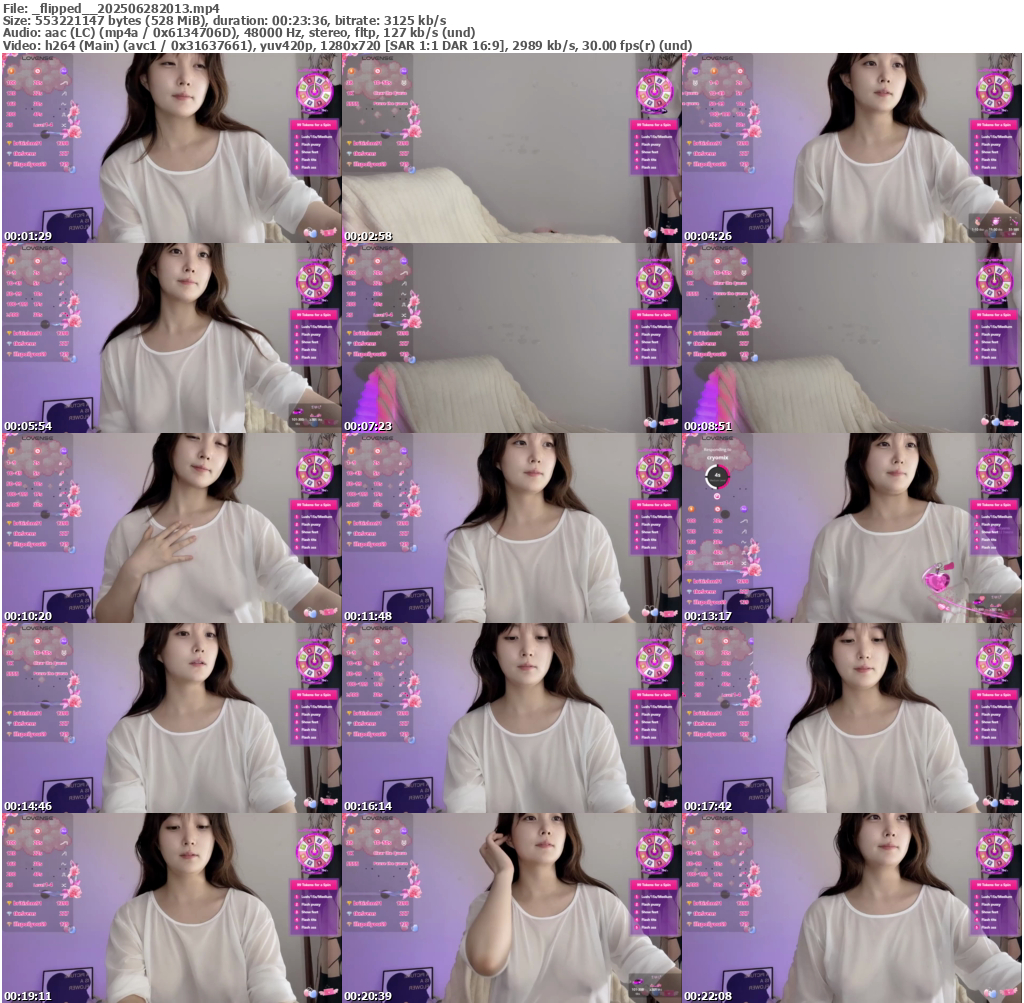1024x1003 pixels.
Task: Click the Tokens for a Spin banner in the 00:04:26 frame
Action: click(994, 125)
